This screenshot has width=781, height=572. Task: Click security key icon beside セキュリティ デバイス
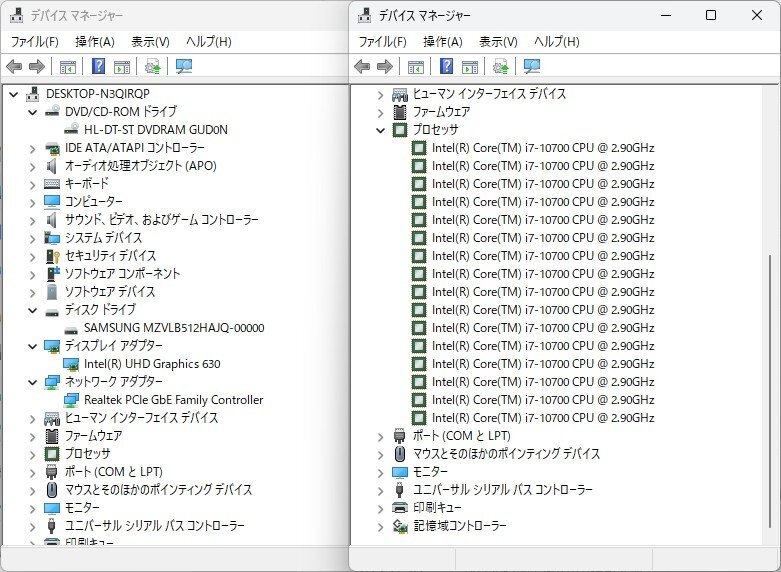[52, 256]
